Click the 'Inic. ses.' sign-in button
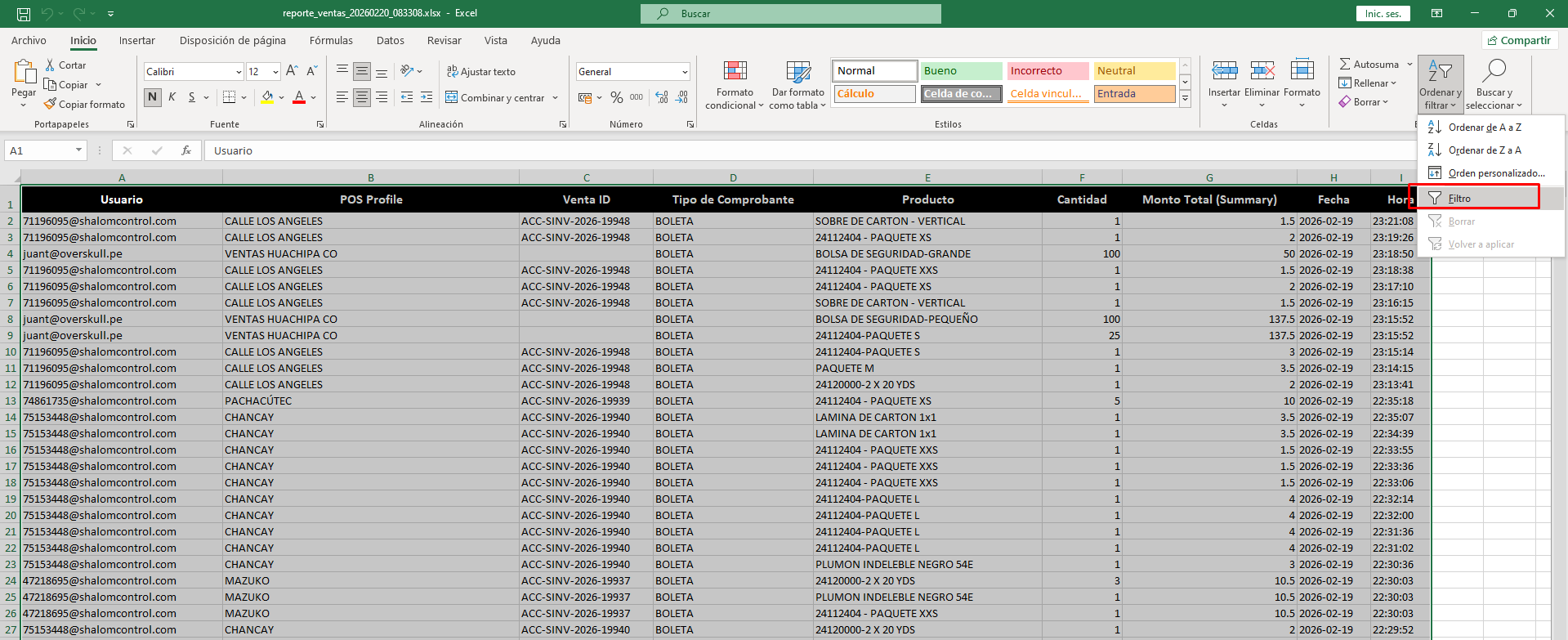Screen dimensions: 1568x640 click(1383, 14)
